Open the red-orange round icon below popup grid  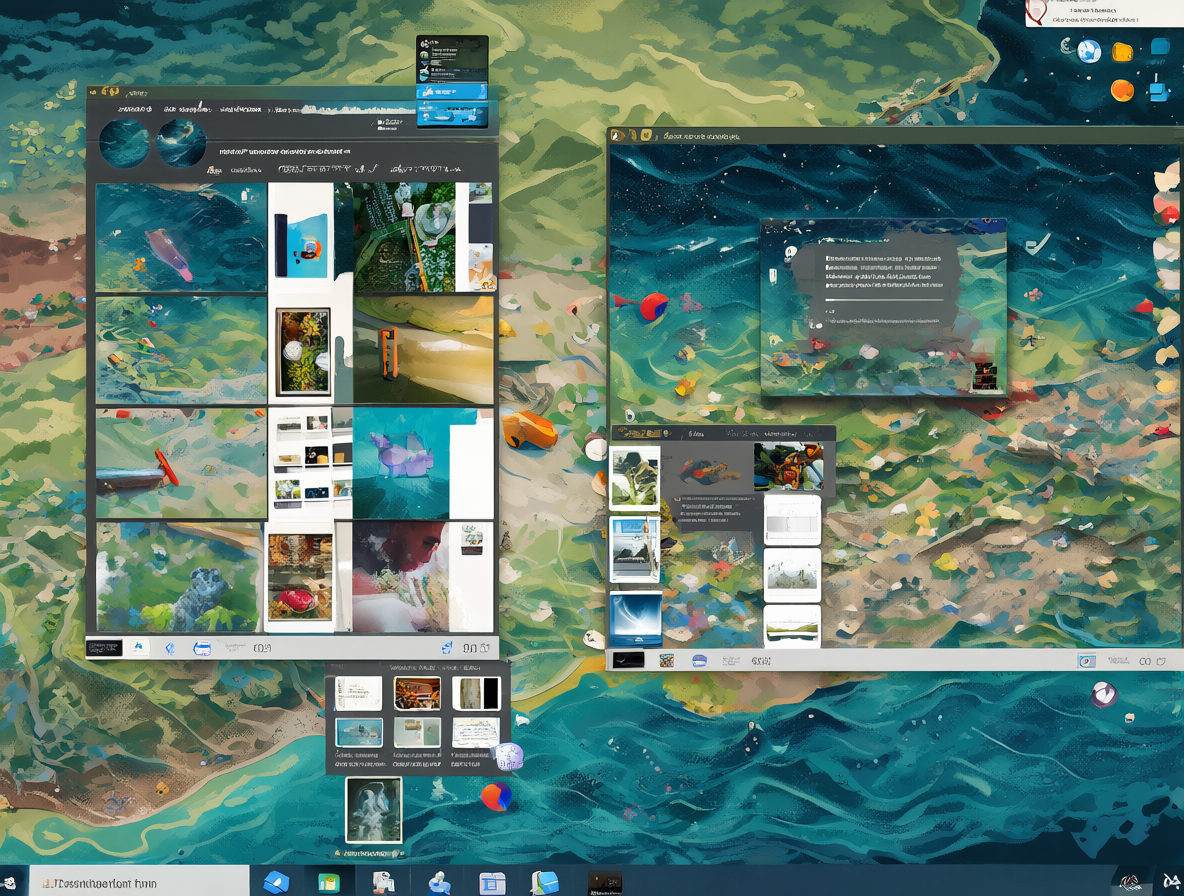496,796
